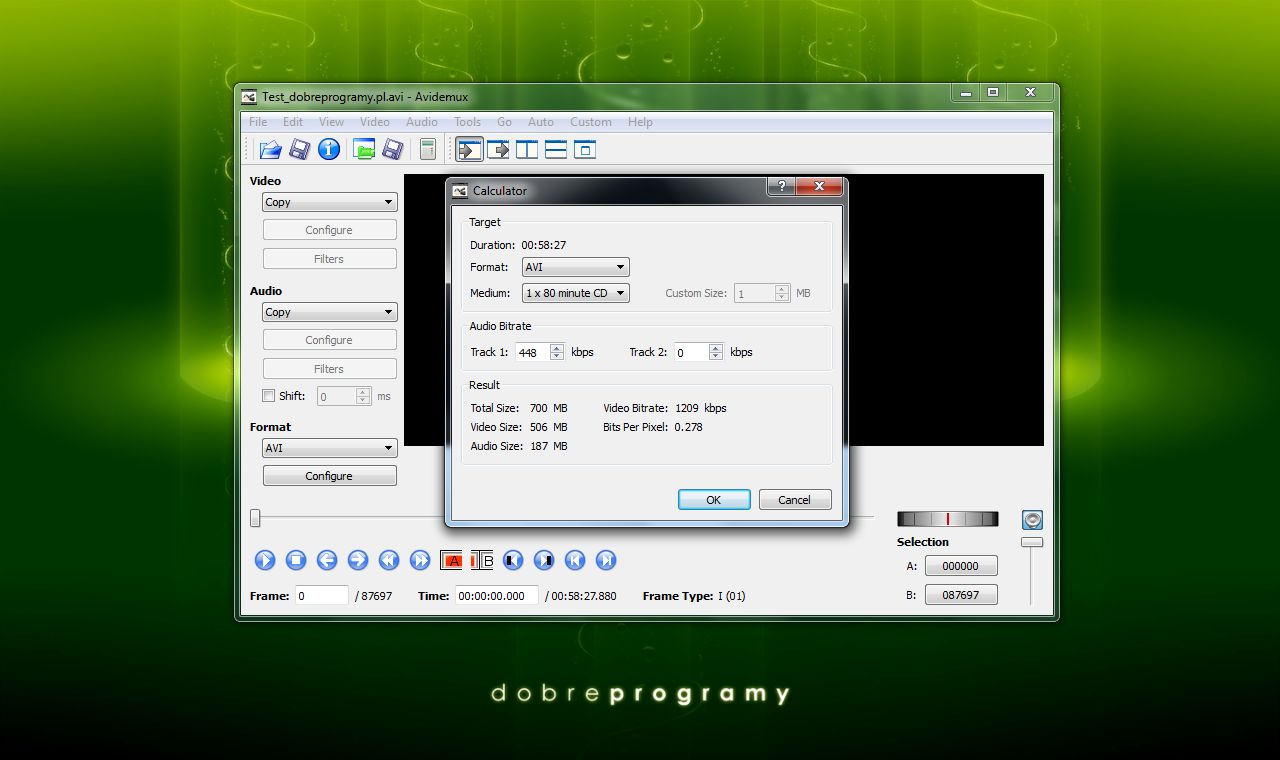The width and height of the screenshot is (1280, 760).
Task: Open the bitrate calculator toolbar icon
Action: [x=428, y=150]
